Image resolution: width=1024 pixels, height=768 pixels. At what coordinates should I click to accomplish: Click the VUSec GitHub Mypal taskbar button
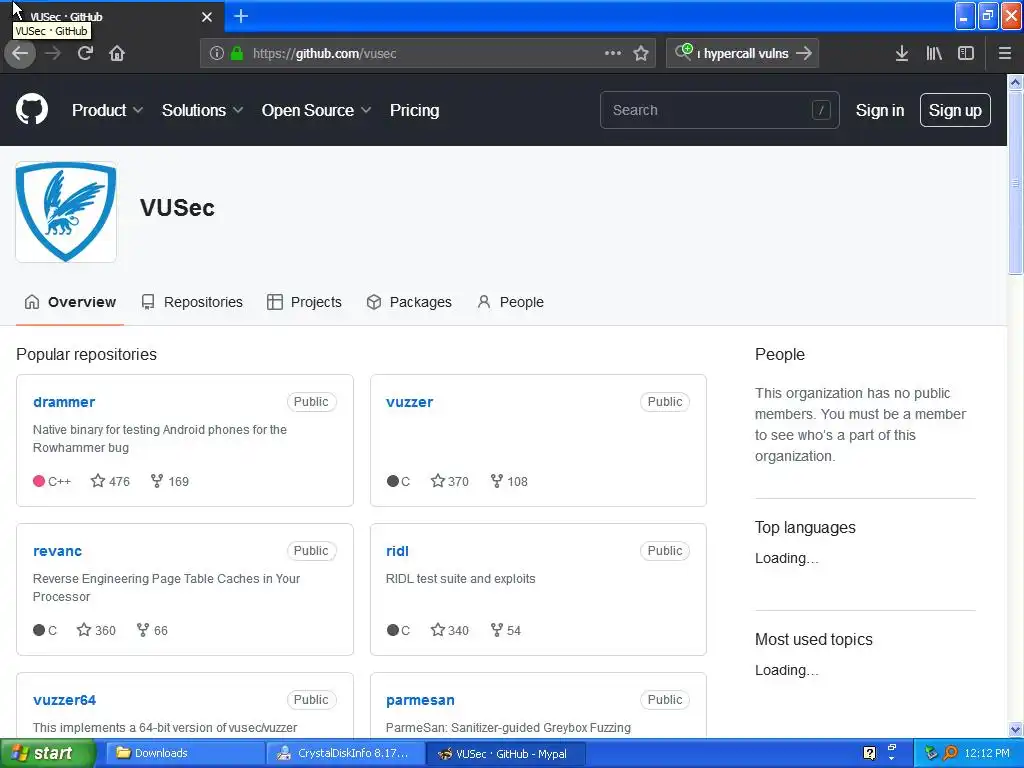point(505,753)
